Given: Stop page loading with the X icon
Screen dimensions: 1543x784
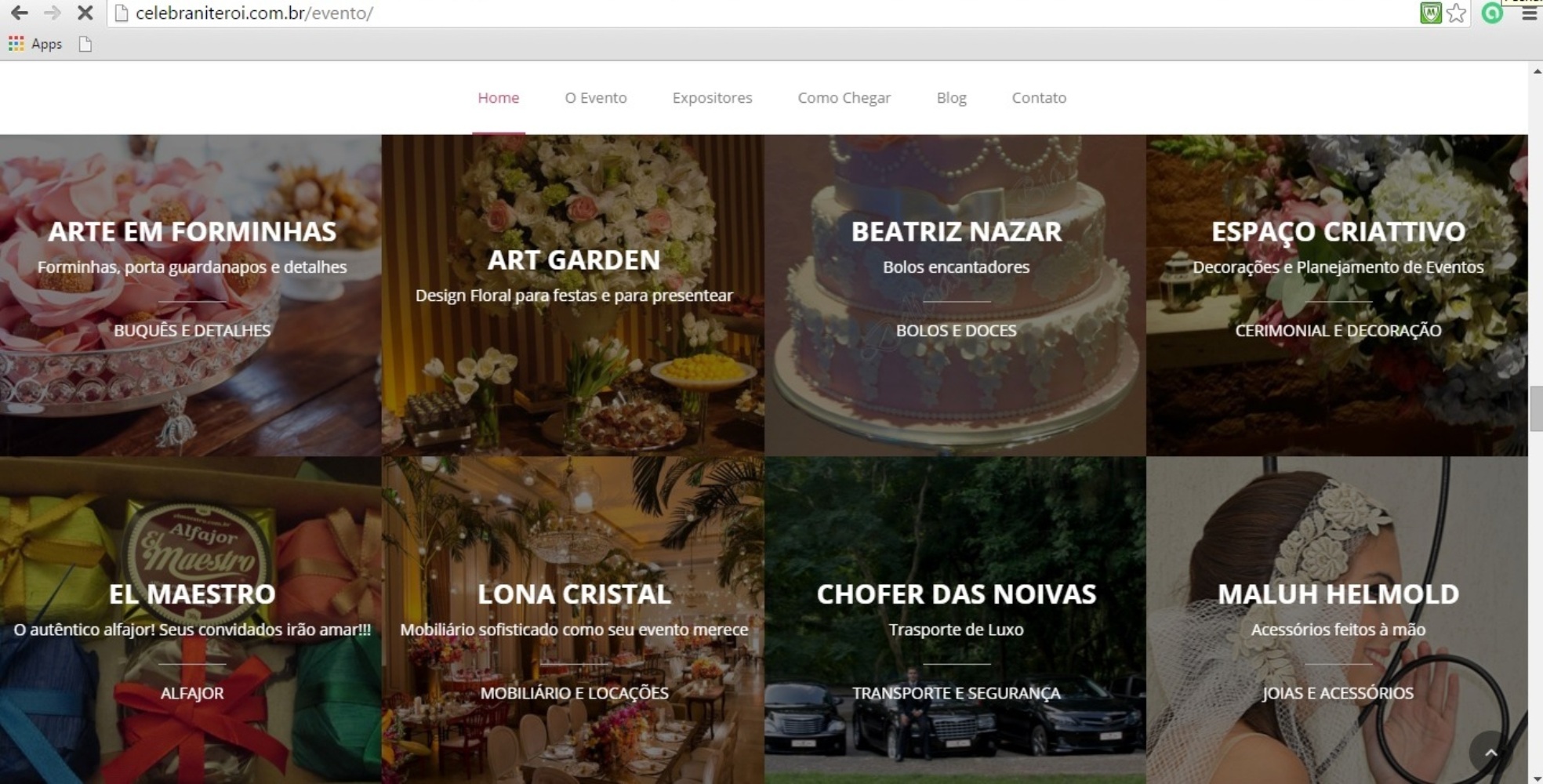Looking at the screenshot, I should pyautogui.click(x=85, y=13).
